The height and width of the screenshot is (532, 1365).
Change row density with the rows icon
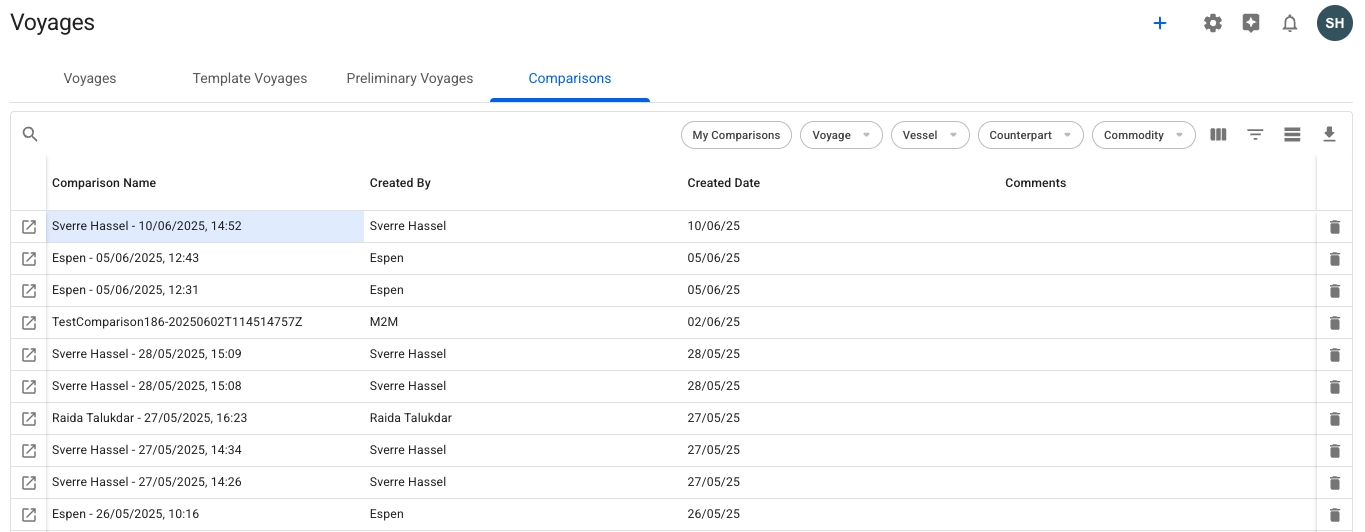[1292, 134]
